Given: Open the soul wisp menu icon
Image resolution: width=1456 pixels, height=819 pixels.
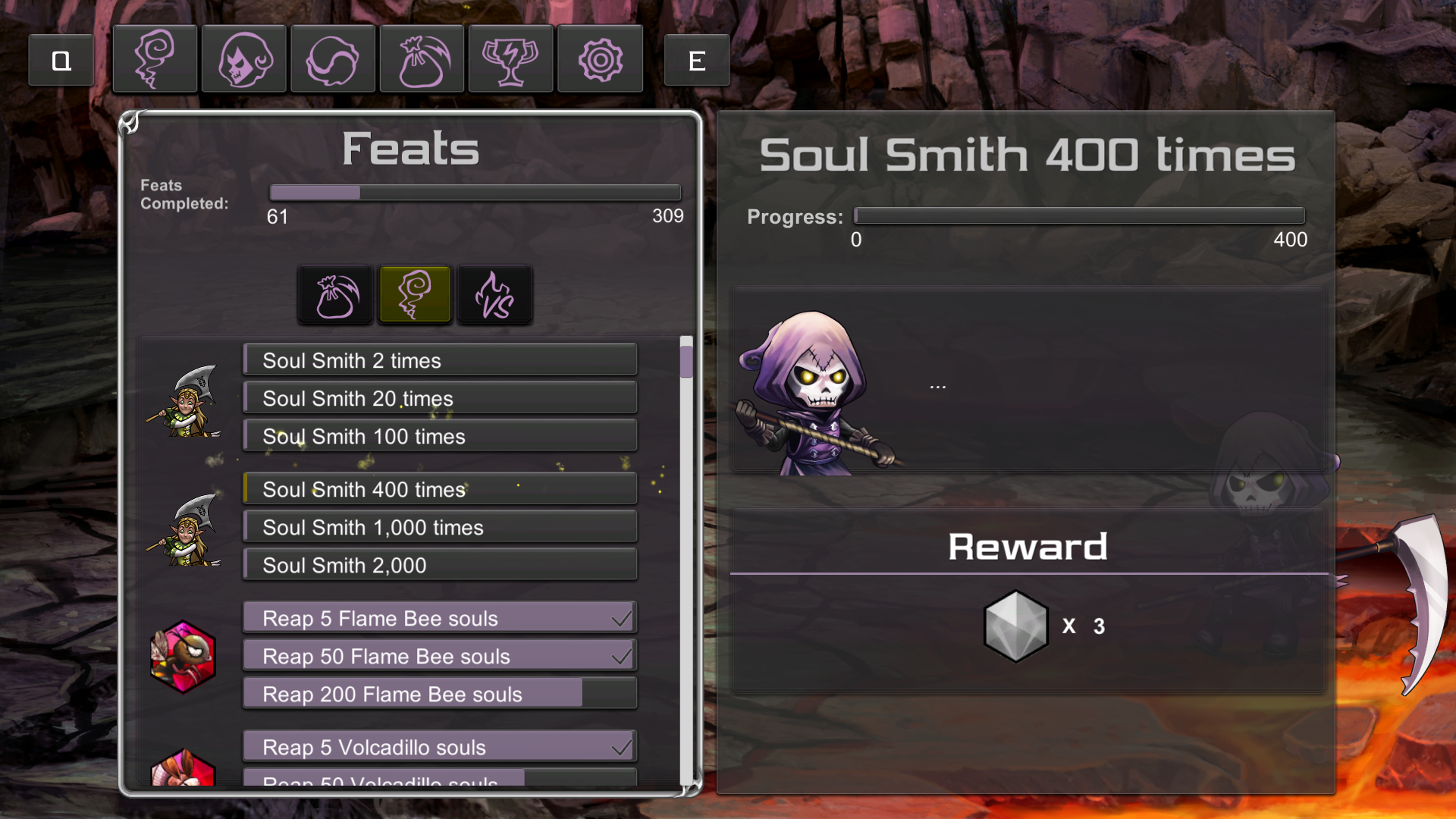Looking at the screenshot, I should click(x=155, y=59).
